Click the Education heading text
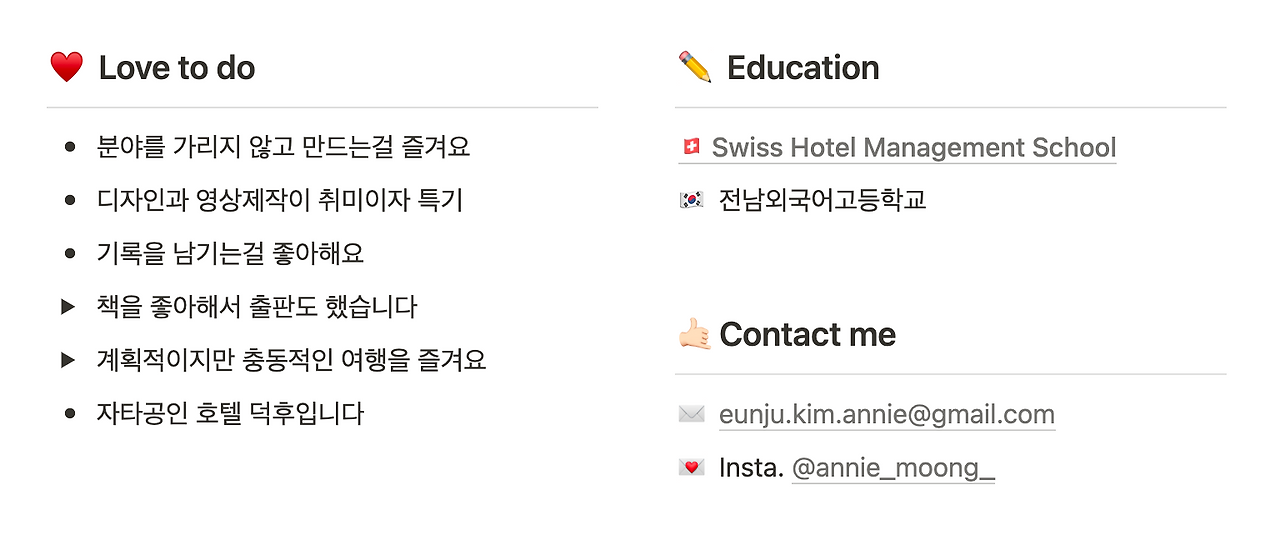The height and width of the screenshot is (540, 1280). click(x=803, y=68)
